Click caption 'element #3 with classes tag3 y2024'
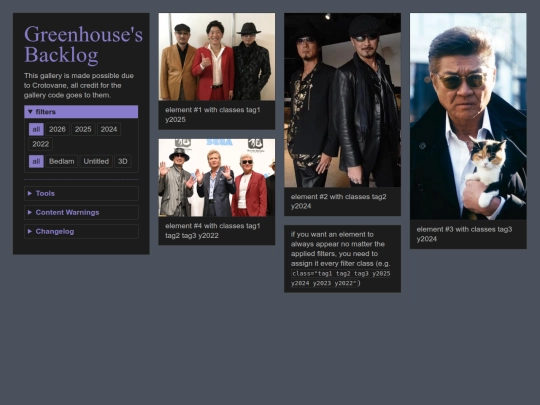The image size is (540, 405). tap(464, 234)
